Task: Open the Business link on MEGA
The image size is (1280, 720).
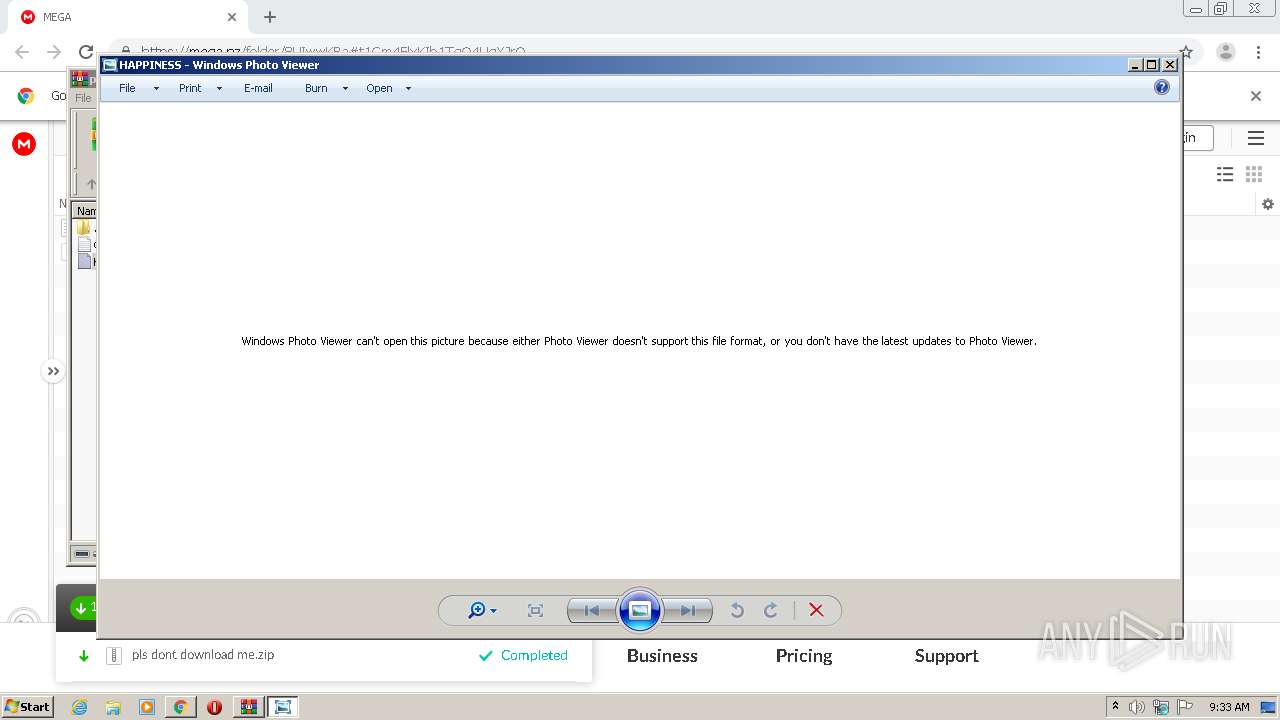Action: point(662,656)
